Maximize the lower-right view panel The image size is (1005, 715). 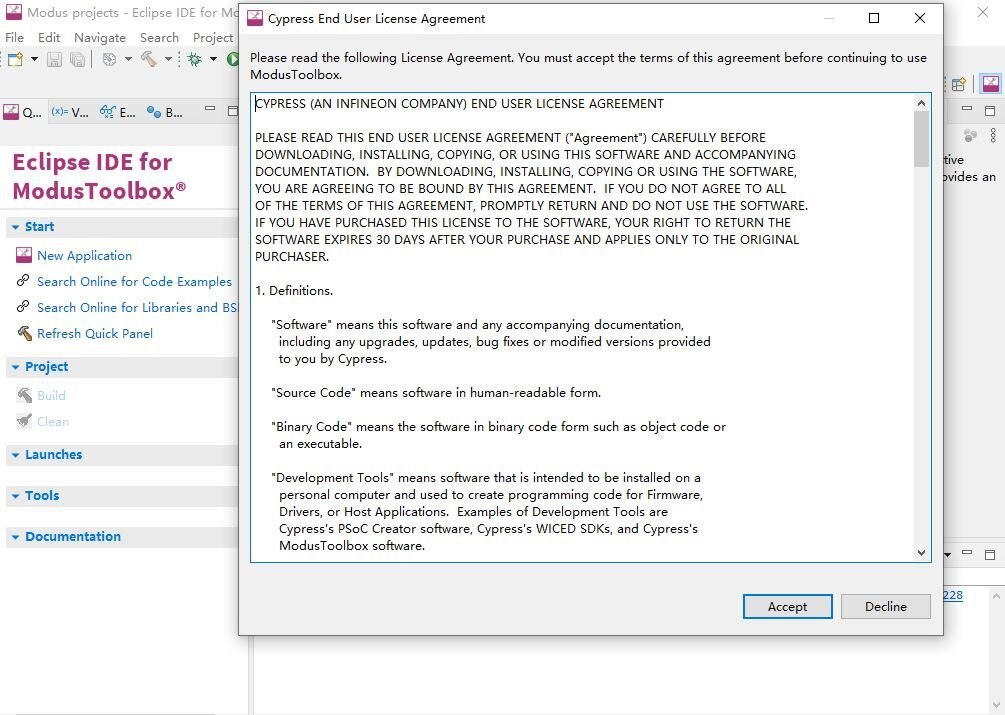tap(990, 555)
